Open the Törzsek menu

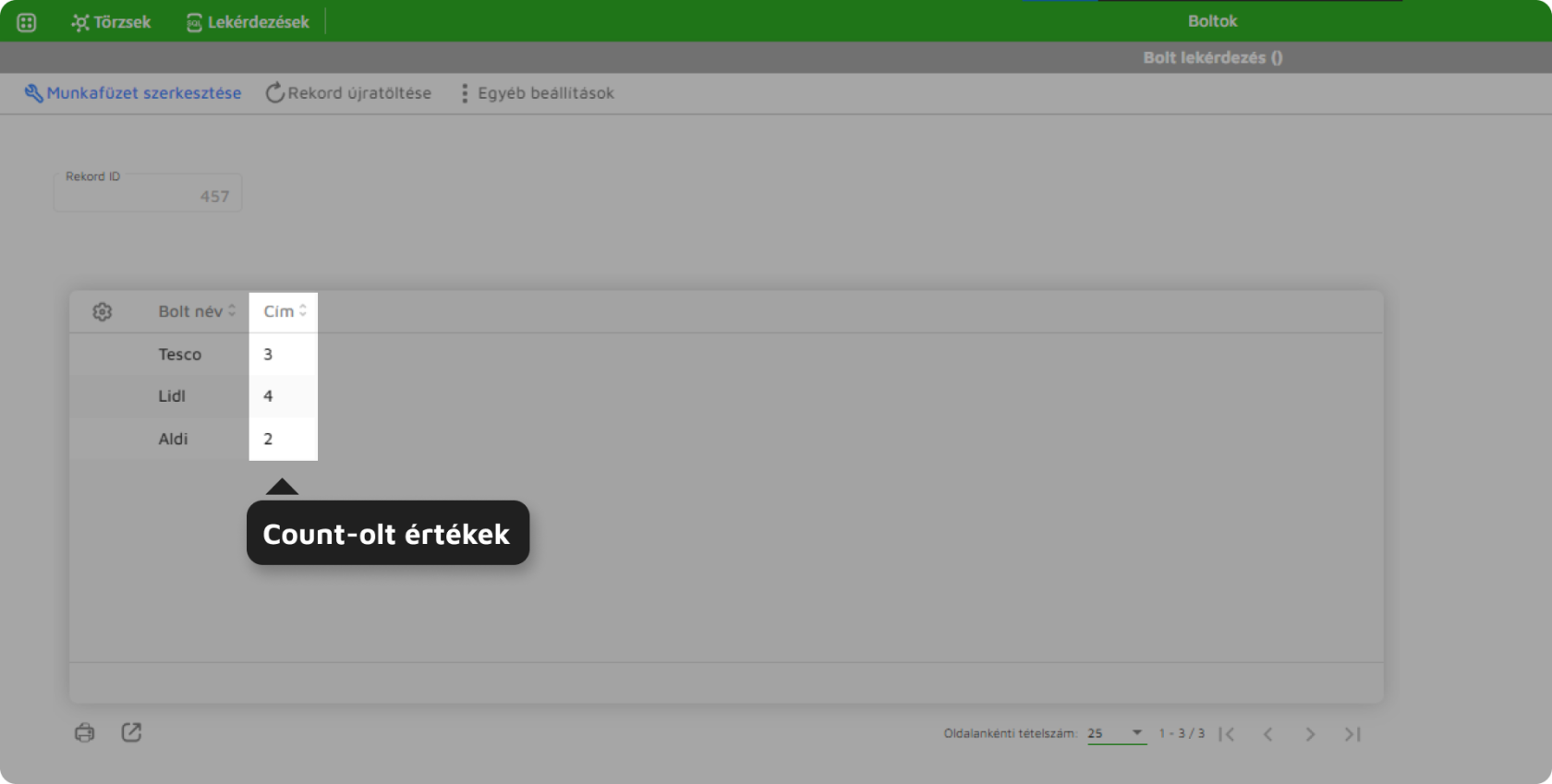111,22
